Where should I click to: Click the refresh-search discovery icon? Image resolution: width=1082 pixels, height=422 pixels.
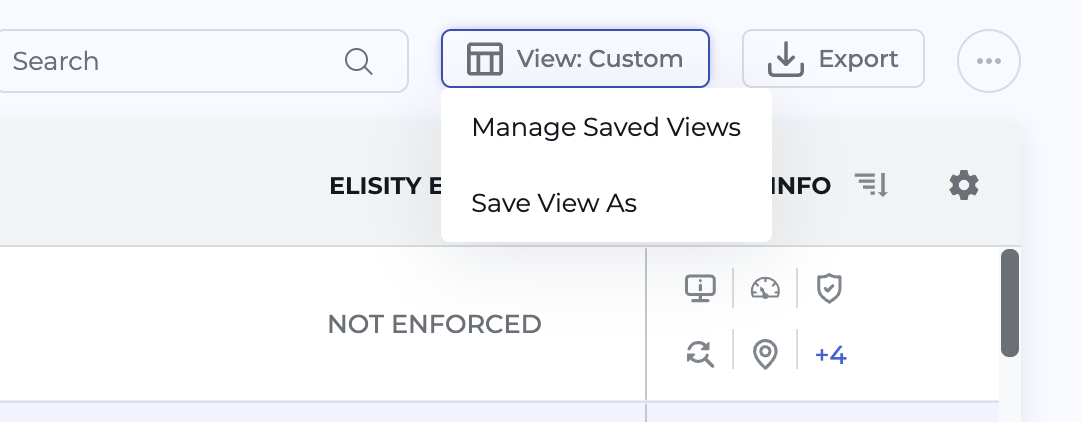point(699,354)
